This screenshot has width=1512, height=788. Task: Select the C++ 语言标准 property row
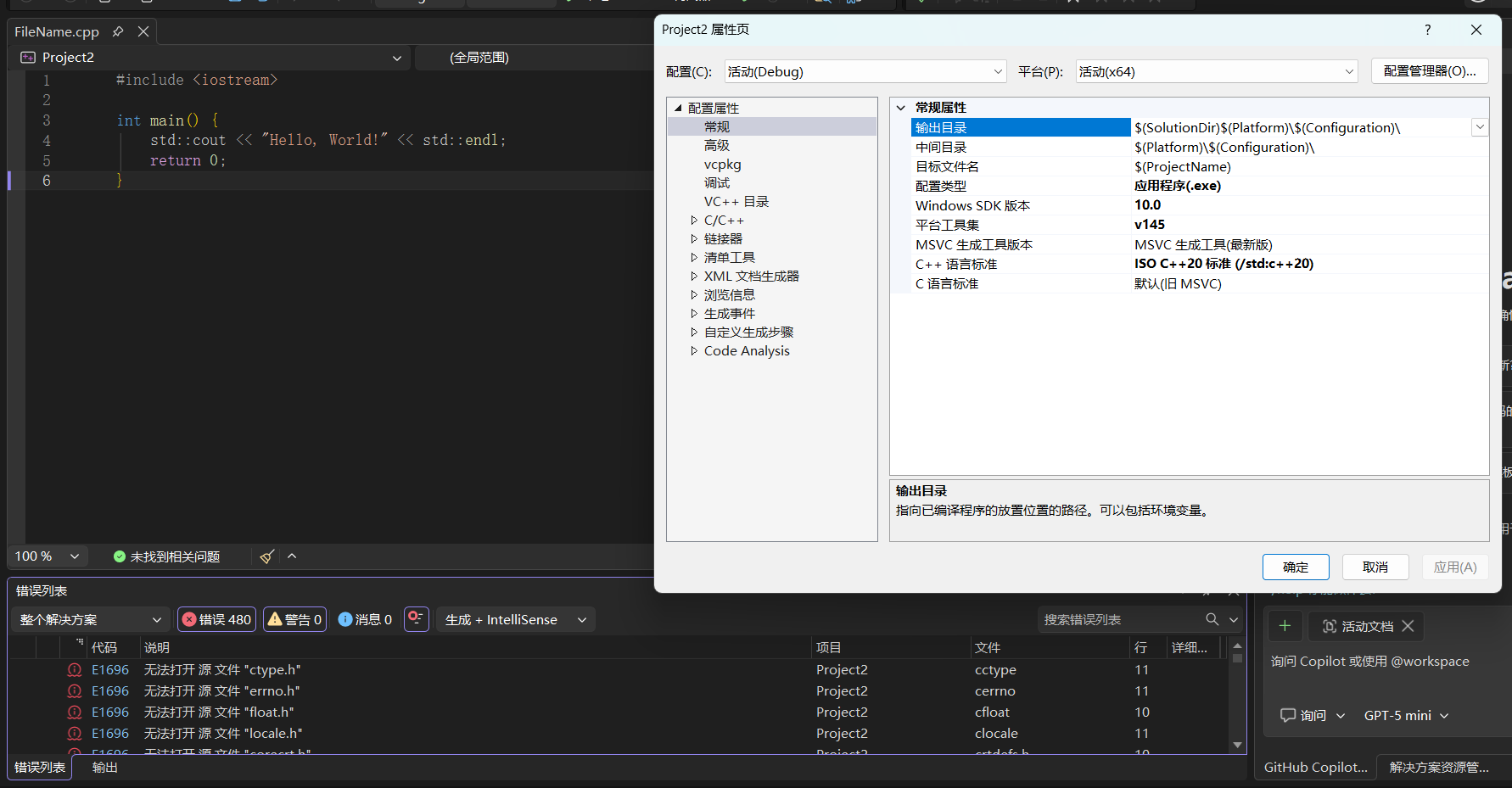pyautogui.click(x=1200, y=265)
